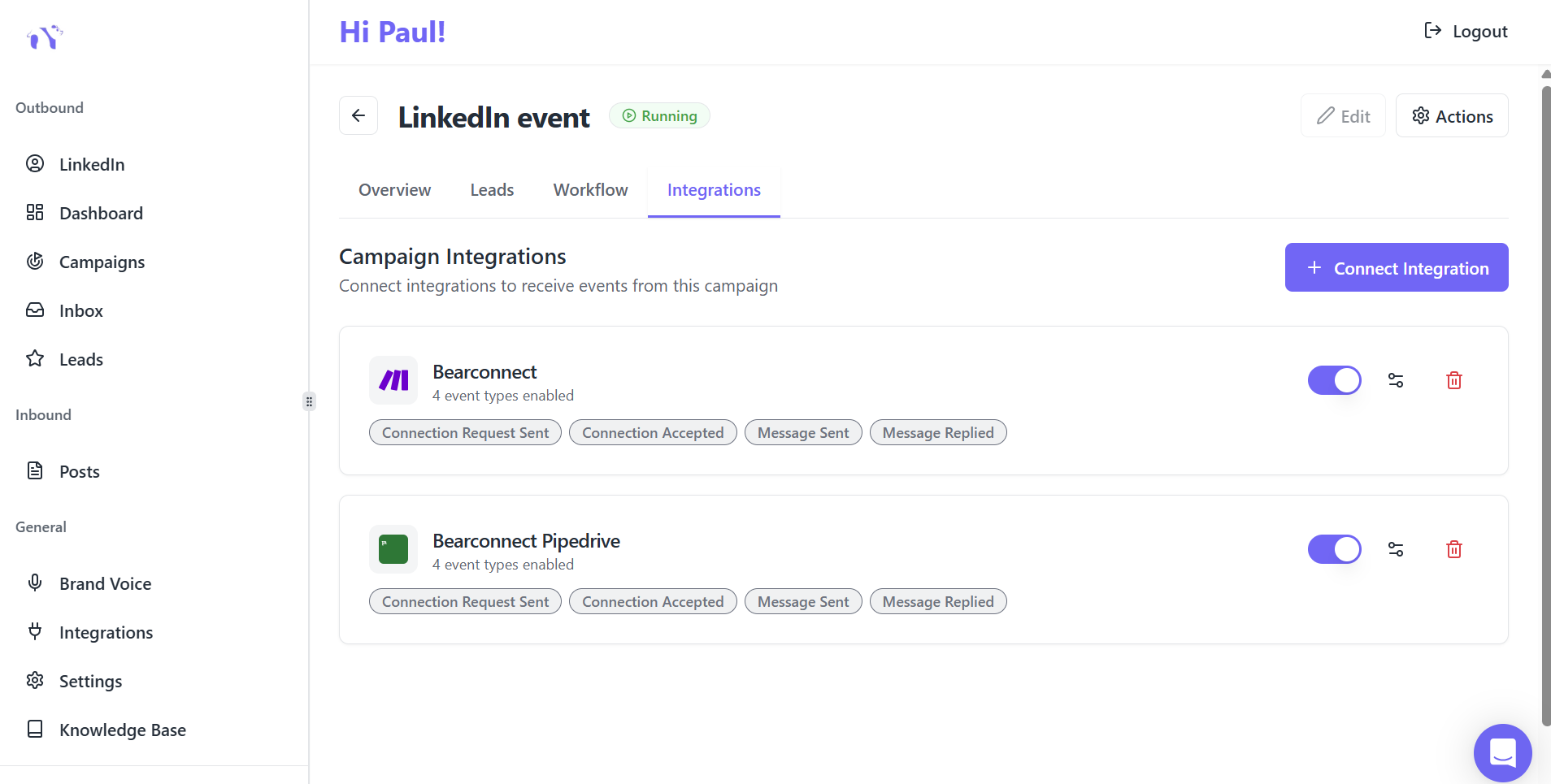Open the Leads tab
Screen dimensions: 1551x784
pos(492,190)
